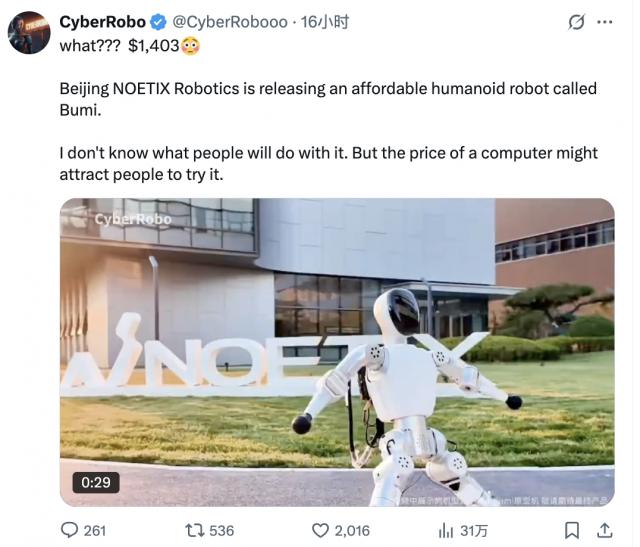Click the 2,016 likes count

click(352, 531)
